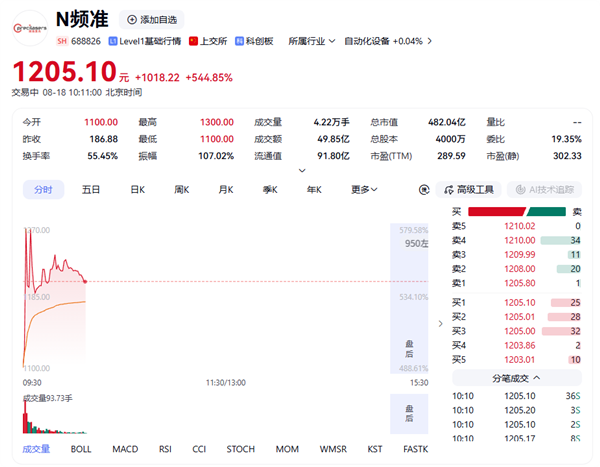This screenshot has height=467, width=600.
Task: Click the green sell ratio bar
Action: click(546, 212)
